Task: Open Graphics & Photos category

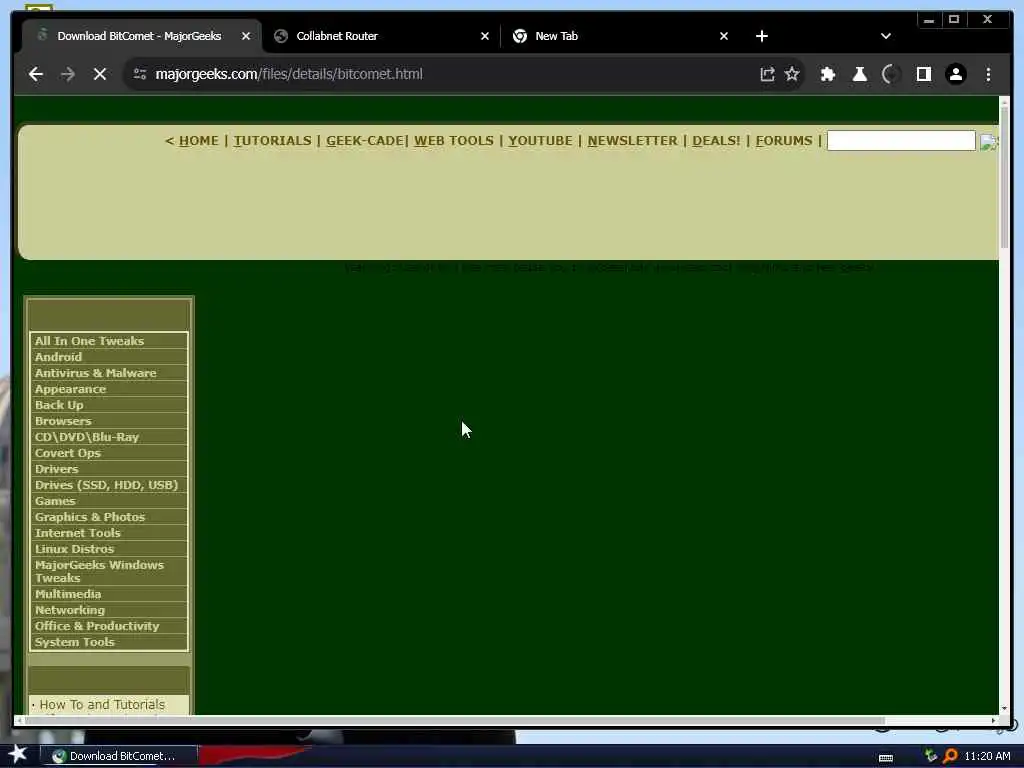Action: tap(89, 517)
